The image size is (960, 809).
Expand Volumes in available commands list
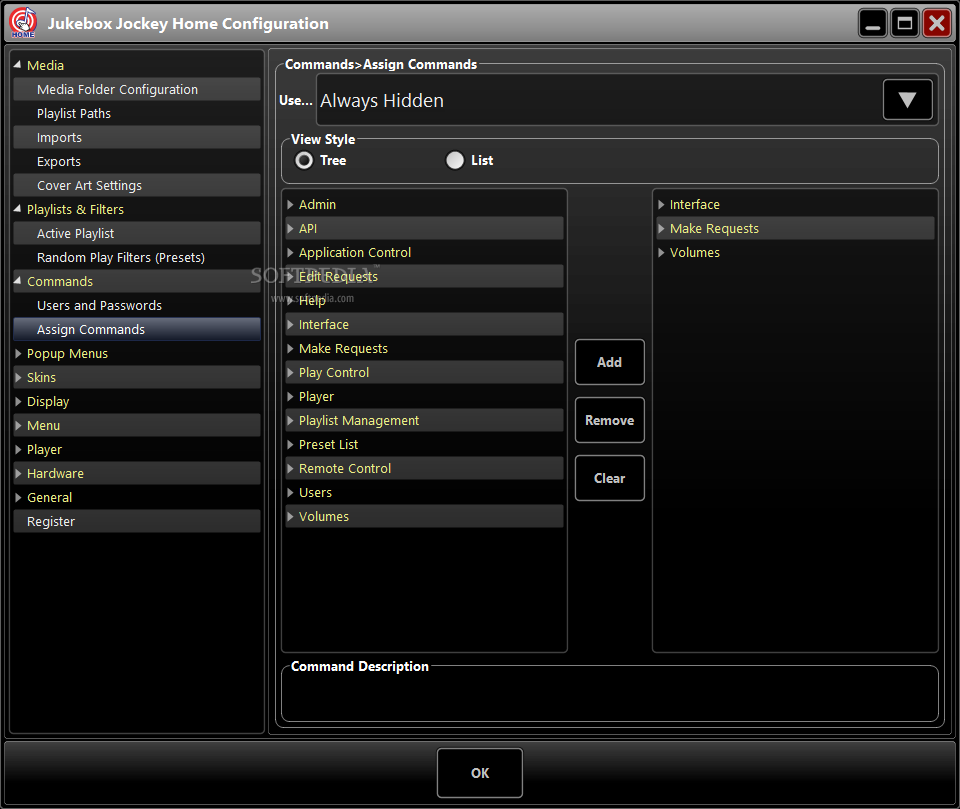pyautogui.click(x=290, y=516)
